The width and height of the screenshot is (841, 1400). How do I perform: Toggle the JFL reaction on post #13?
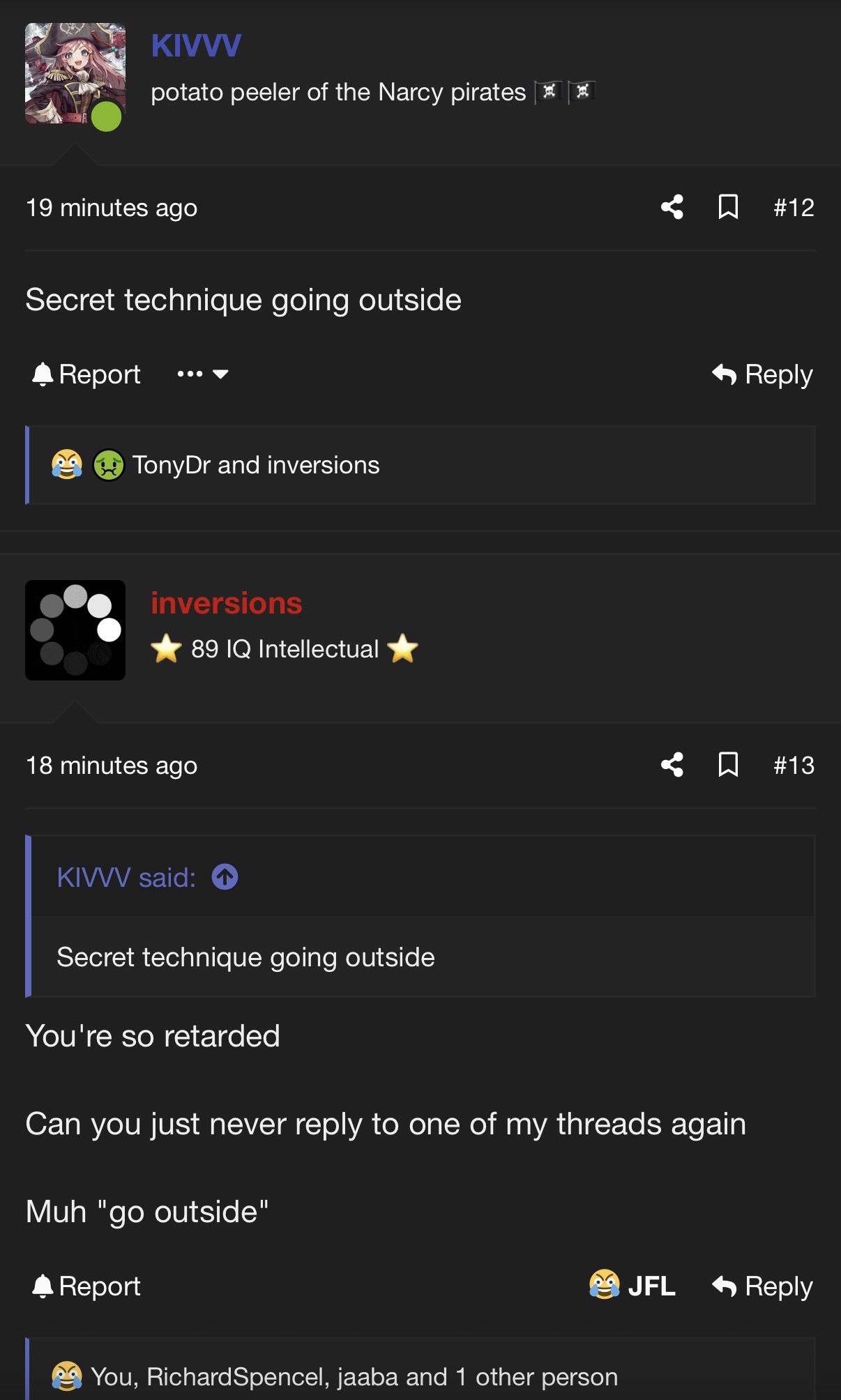pyautogui.click(x=632, y=1286)
